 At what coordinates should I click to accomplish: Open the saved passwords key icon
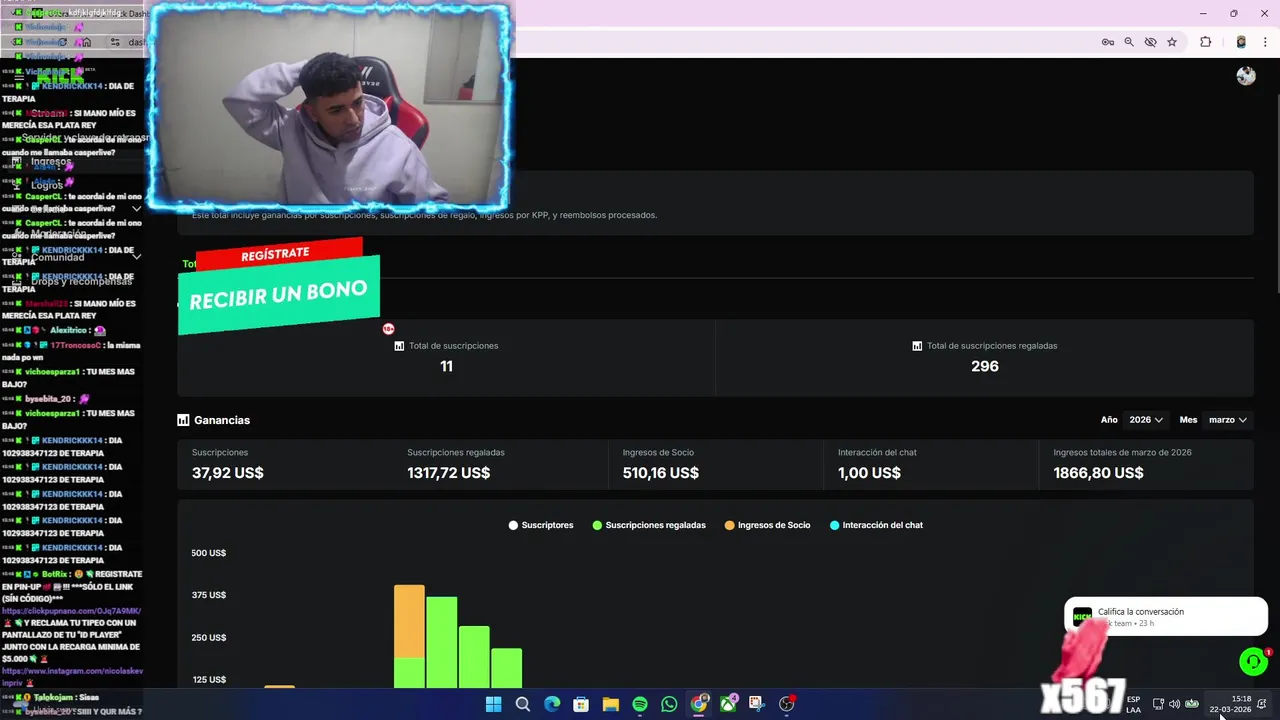pyautogui.click(x=1107, y=42)
